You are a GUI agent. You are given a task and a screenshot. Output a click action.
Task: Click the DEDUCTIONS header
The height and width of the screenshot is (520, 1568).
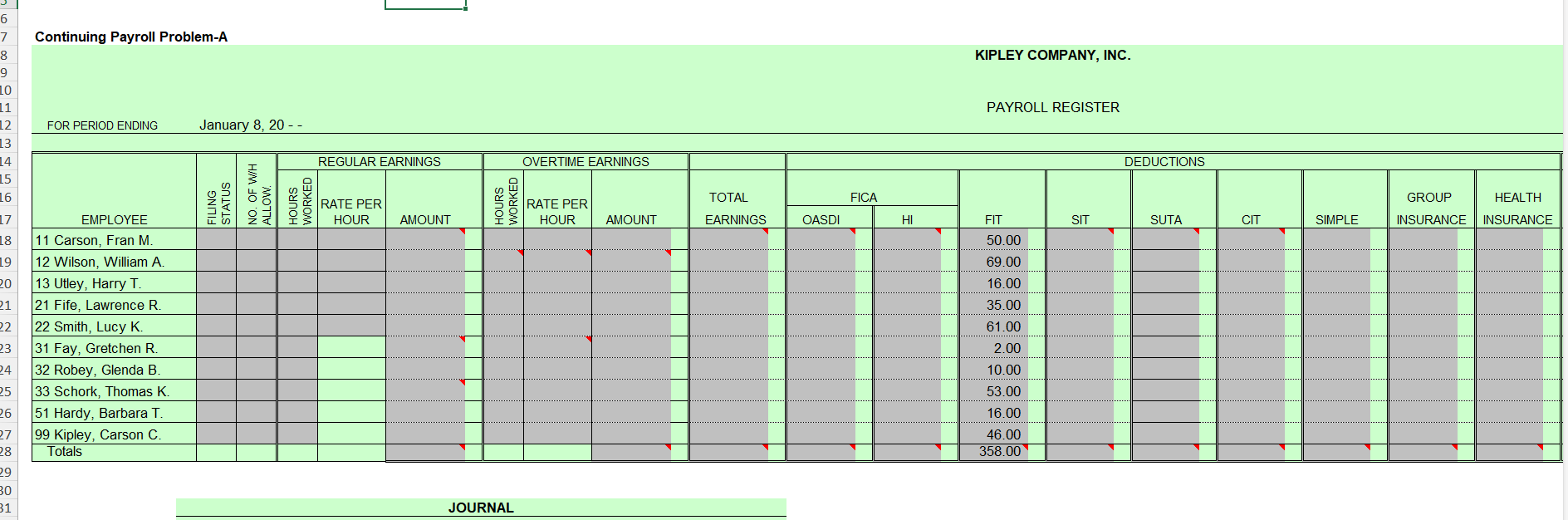[1164, 162]
